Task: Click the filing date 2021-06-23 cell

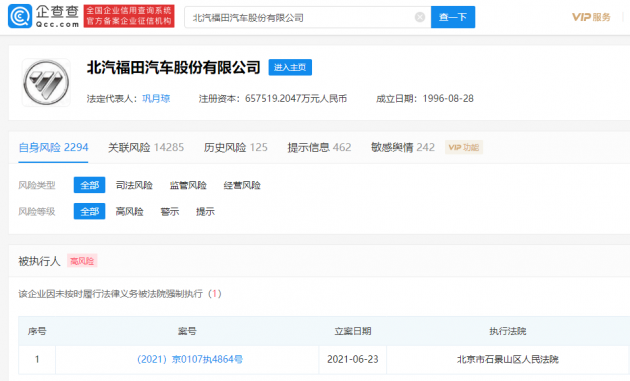Action: [x=353, y=359]
